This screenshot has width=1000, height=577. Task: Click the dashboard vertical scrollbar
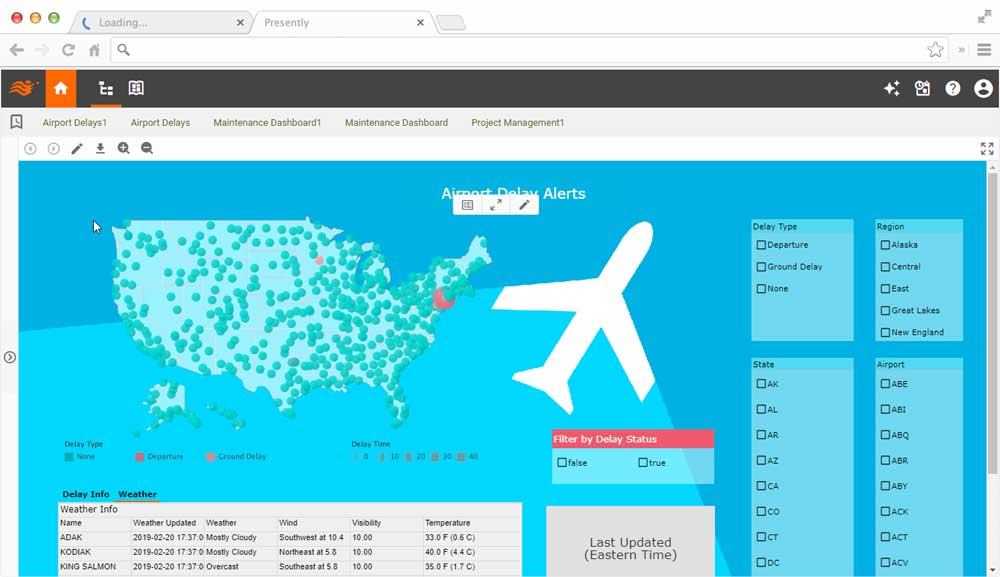pyautogui.click(x=992, y=324)
